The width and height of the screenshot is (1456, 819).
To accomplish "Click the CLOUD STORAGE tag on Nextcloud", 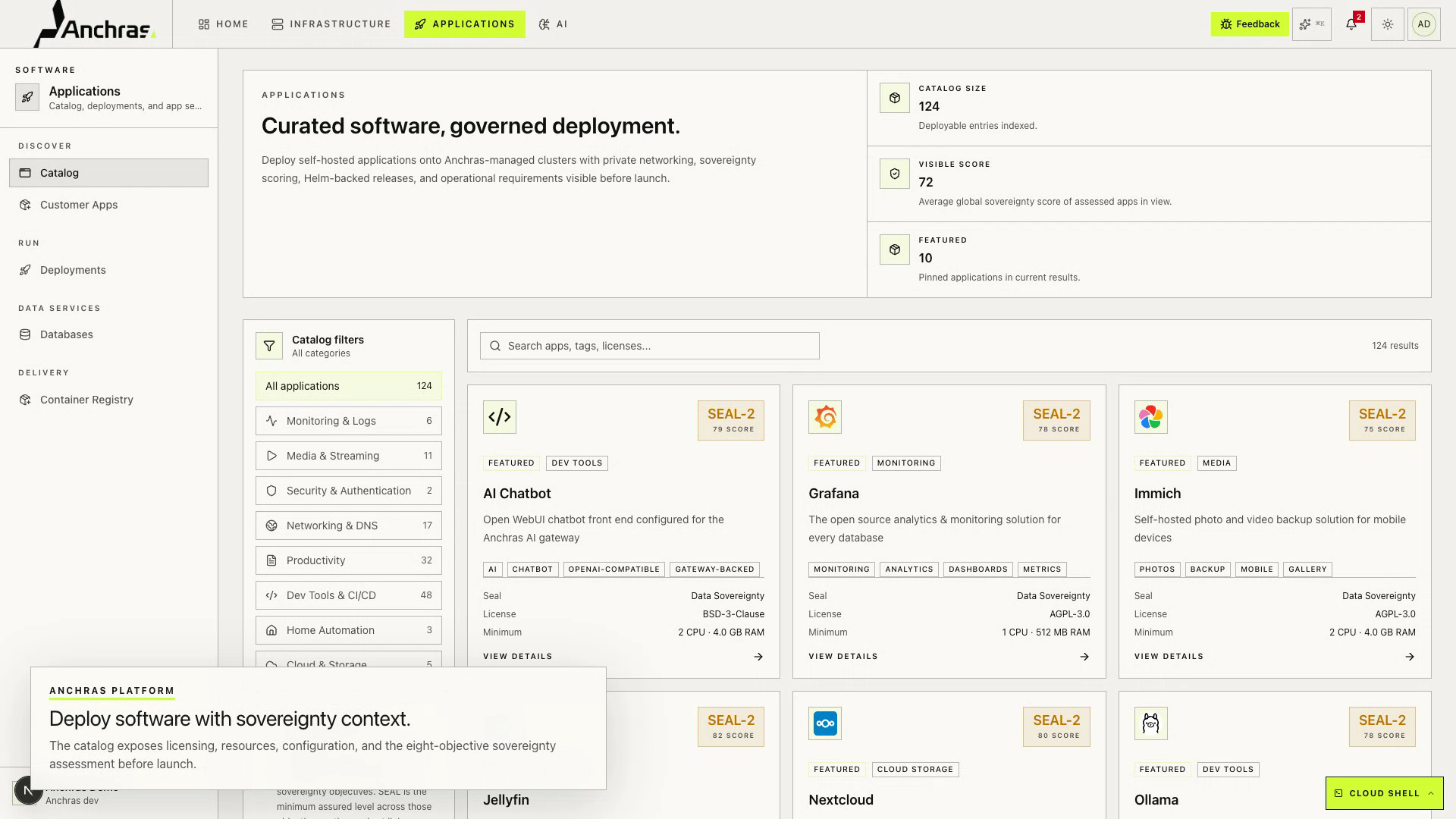I will coord(915,770).
